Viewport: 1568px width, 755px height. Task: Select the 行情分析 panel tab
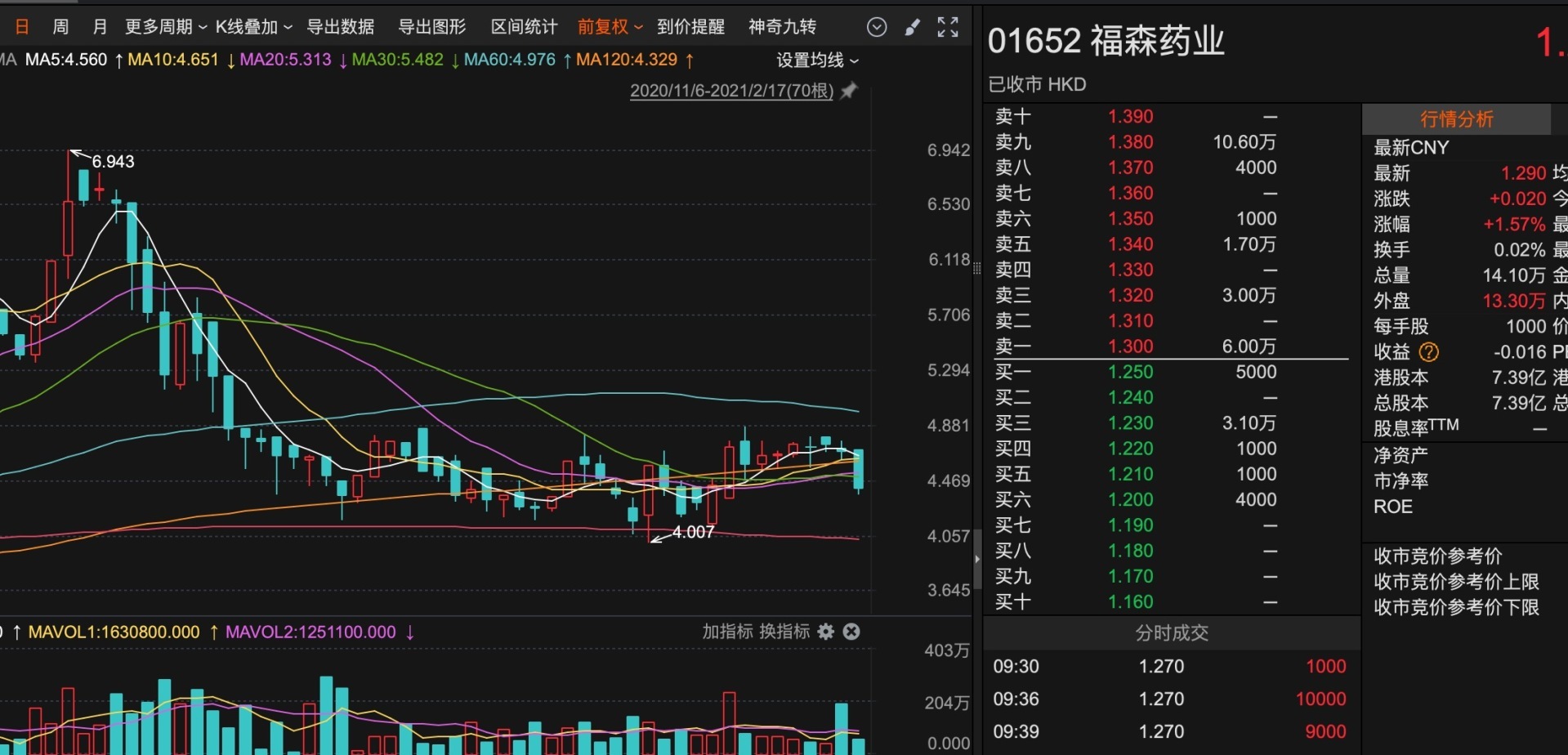click(1457, 119)
